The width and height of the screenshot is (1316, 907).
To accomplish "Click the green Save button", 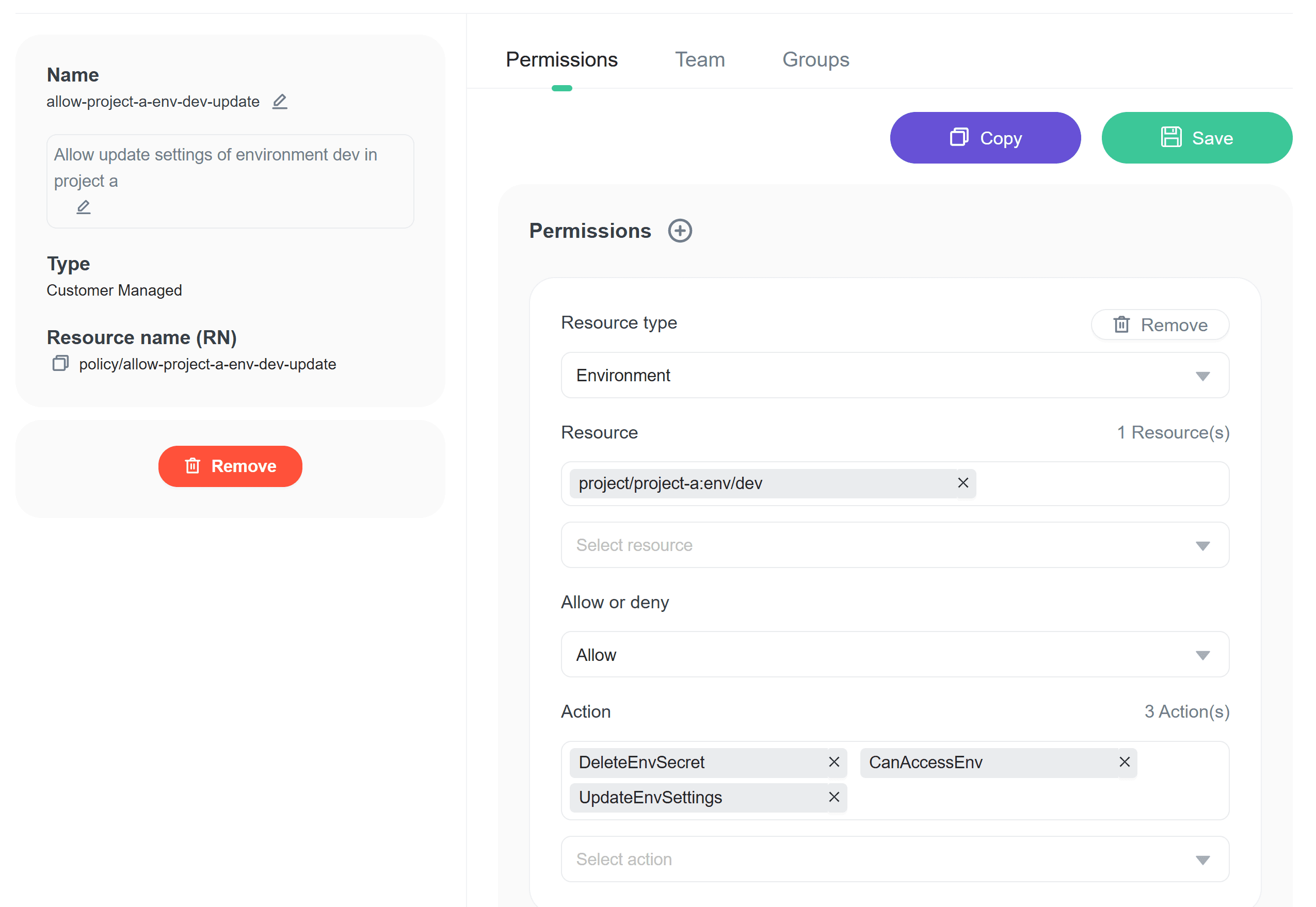I will coord(1196,138).
